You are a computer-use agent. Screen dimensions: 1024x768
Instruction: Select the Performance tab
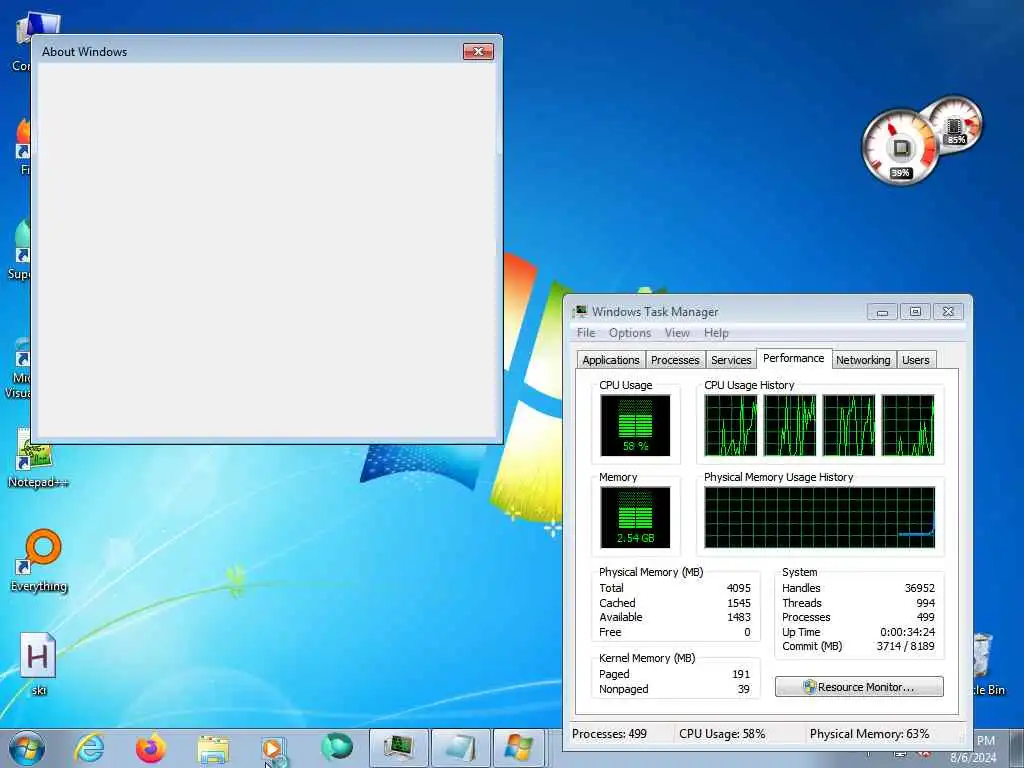click(x=793, y=358)
